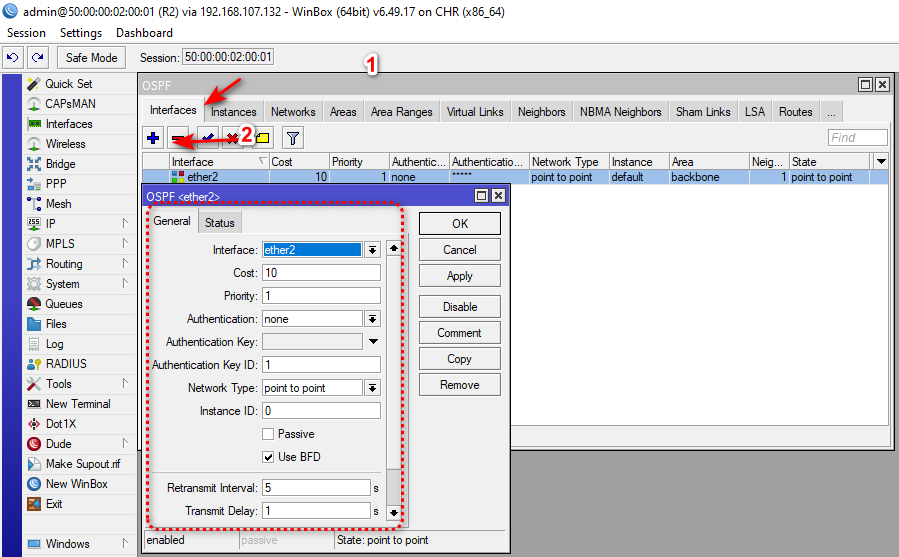Click the blue plus add button

point(153,138)
